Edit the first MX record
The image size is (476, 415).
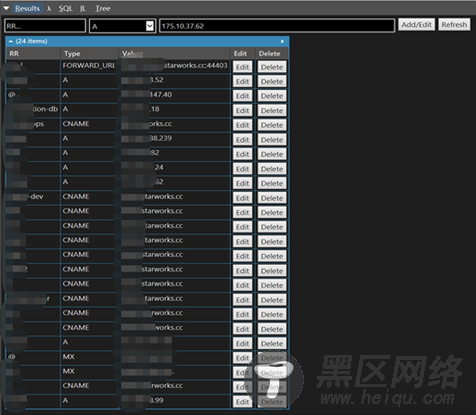[242, 358]
